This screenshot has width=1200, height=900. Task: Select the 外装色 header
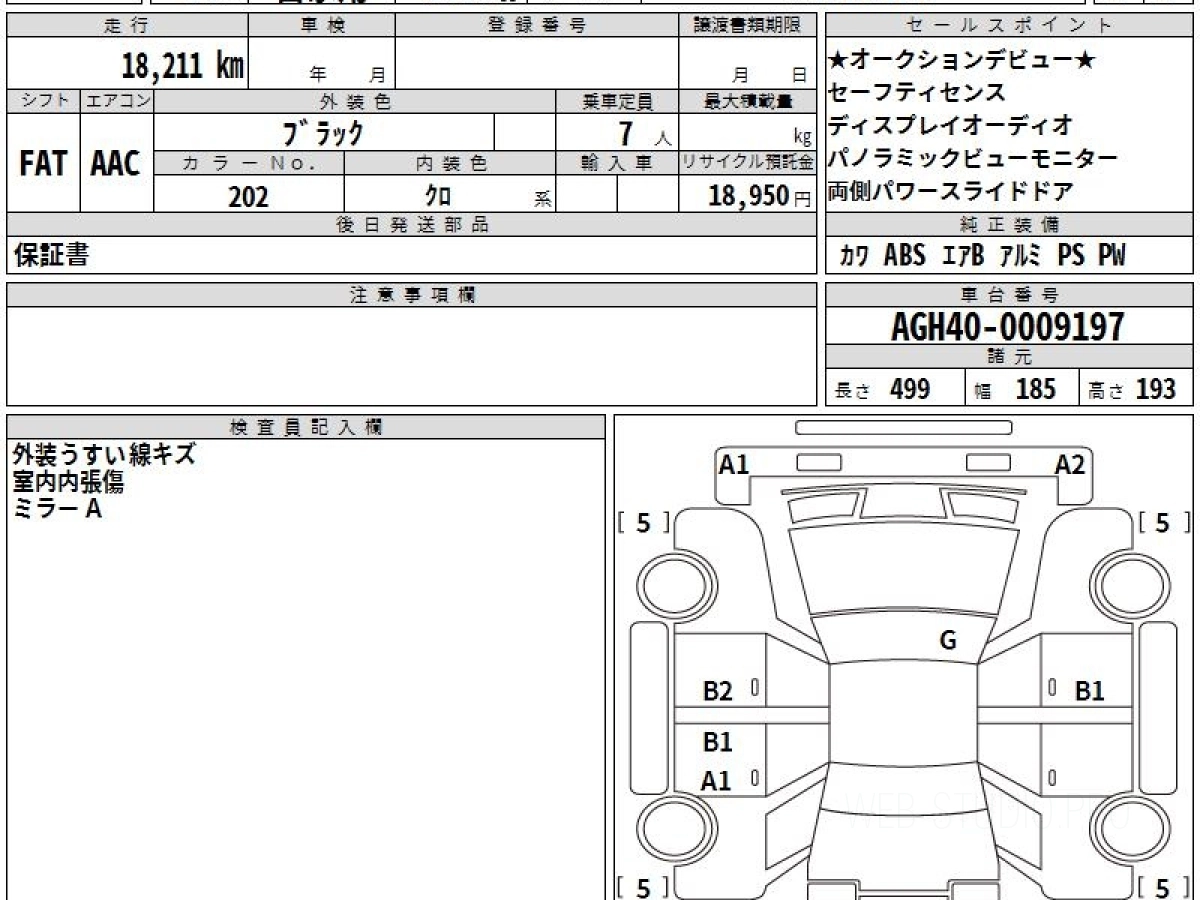[355, 101]
